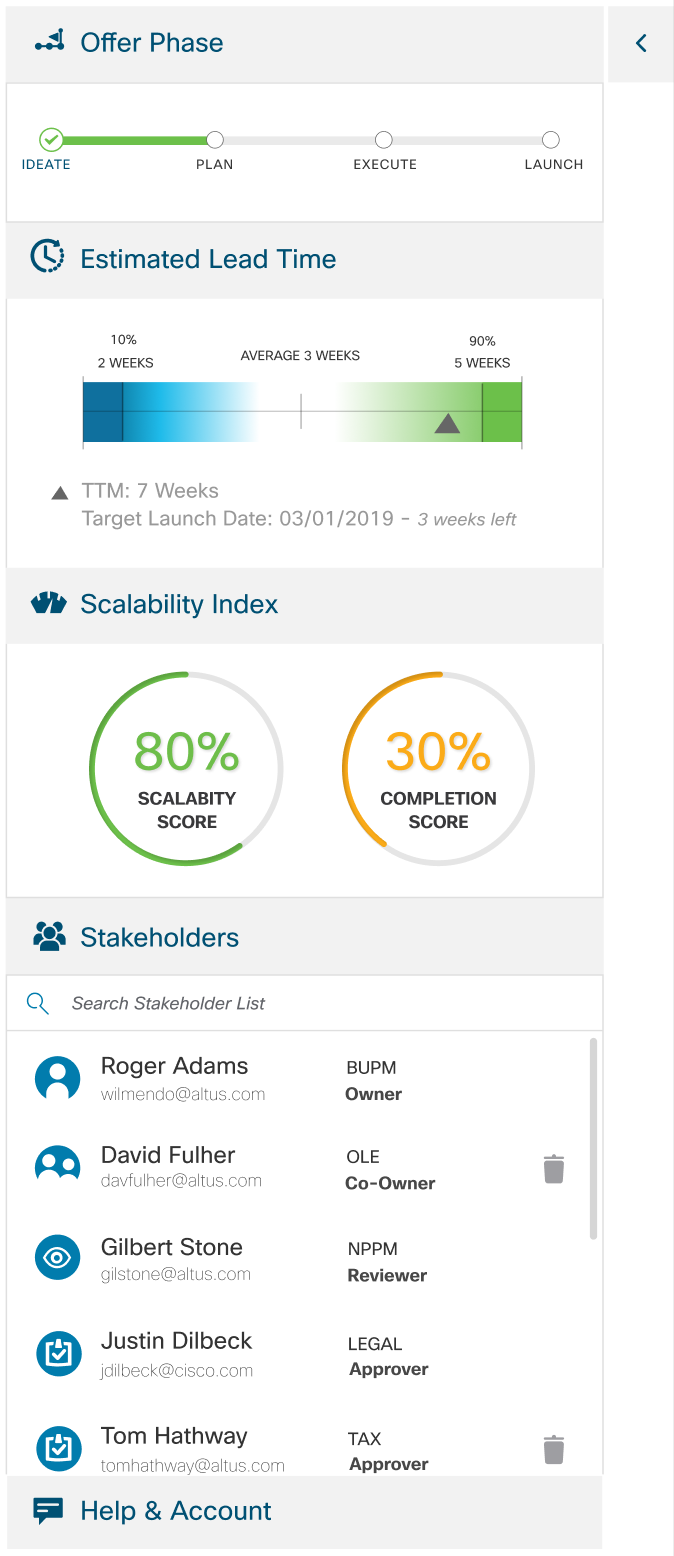This screenshot has height=1556, width=674.
Task: Open Roger Adams stakeholder entry
Action: [175, 1078]
